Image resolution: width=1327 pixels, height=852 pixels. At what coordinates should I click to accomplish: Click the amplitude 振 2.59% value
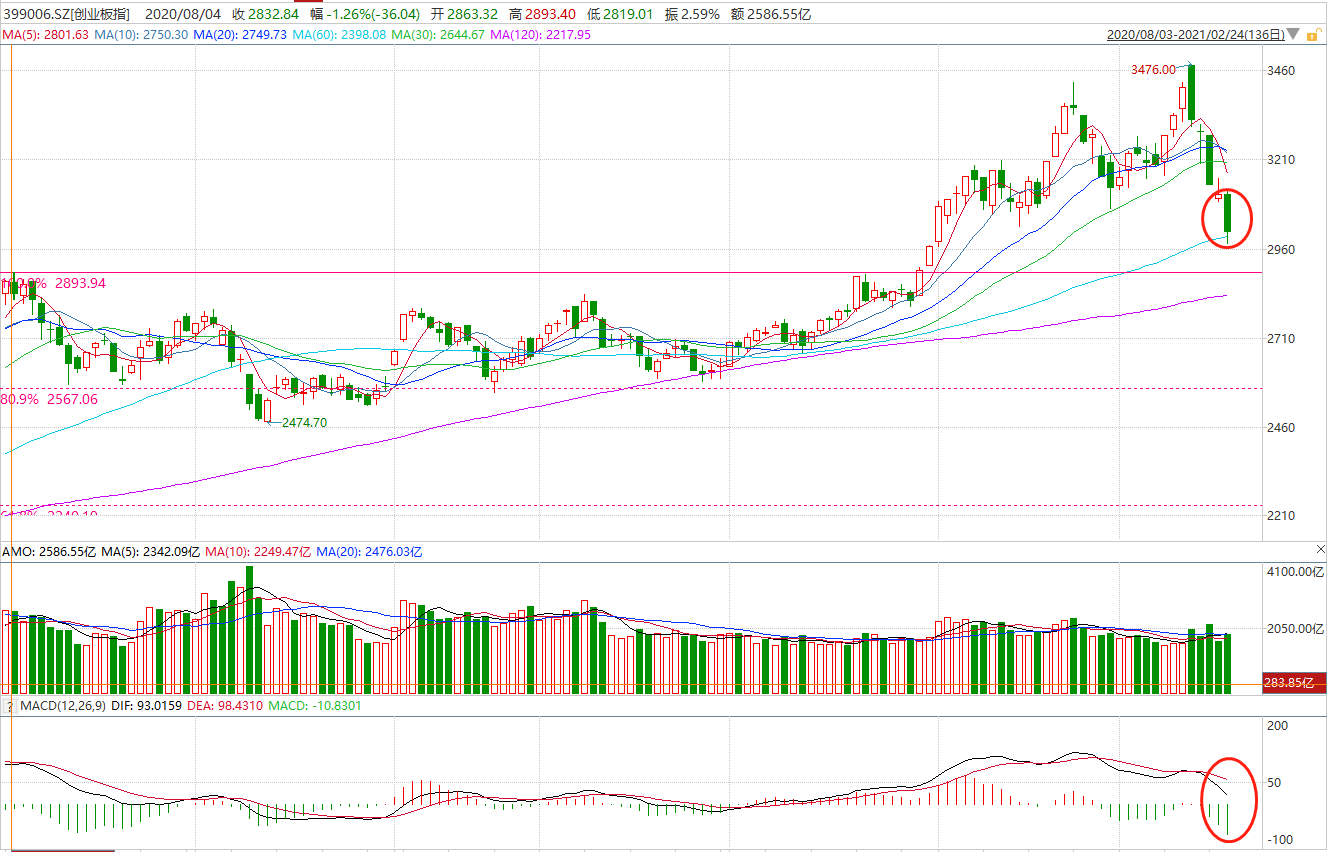click(693, 13)
